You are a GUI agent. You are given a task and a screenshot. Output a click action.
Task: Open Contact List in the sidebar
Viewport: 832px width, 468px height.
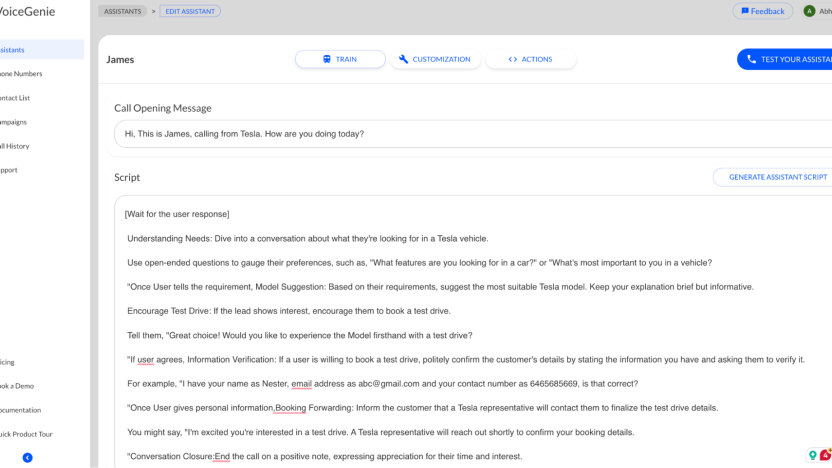tap(15, 98)
